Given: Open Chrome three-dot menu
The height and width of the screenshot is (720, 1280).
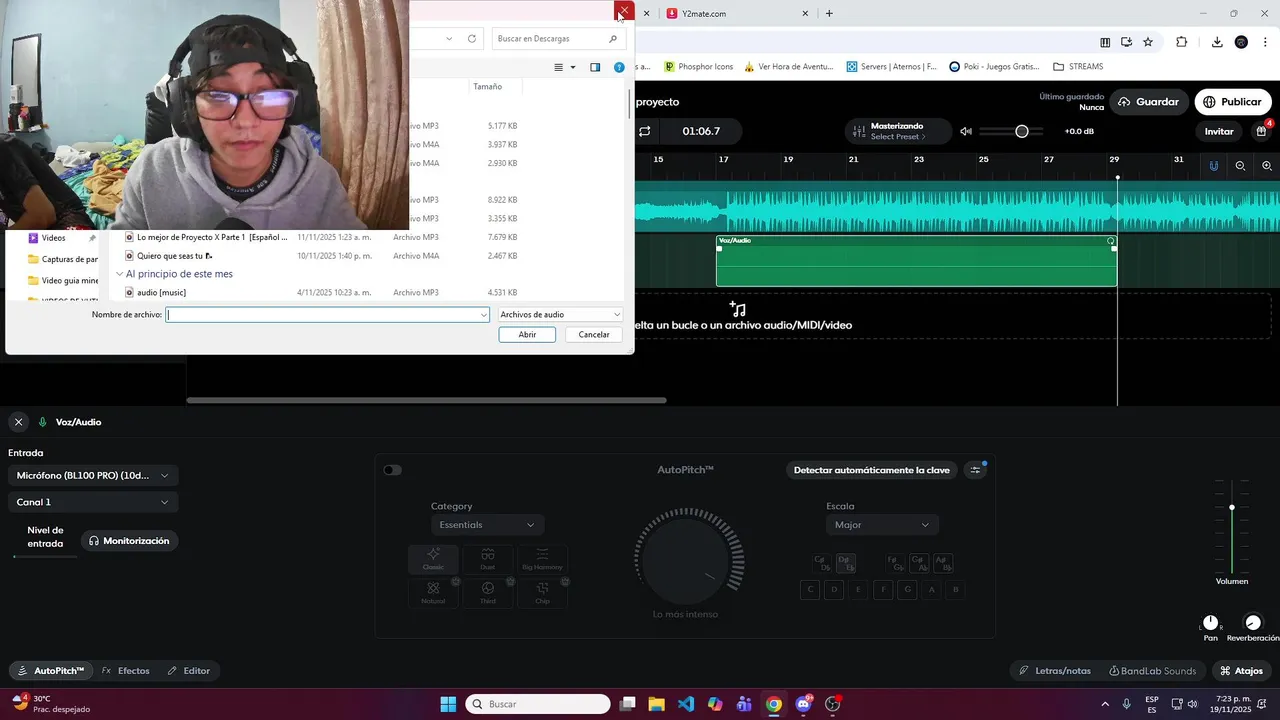Looking at the screenshot, I should (1265, 42).
